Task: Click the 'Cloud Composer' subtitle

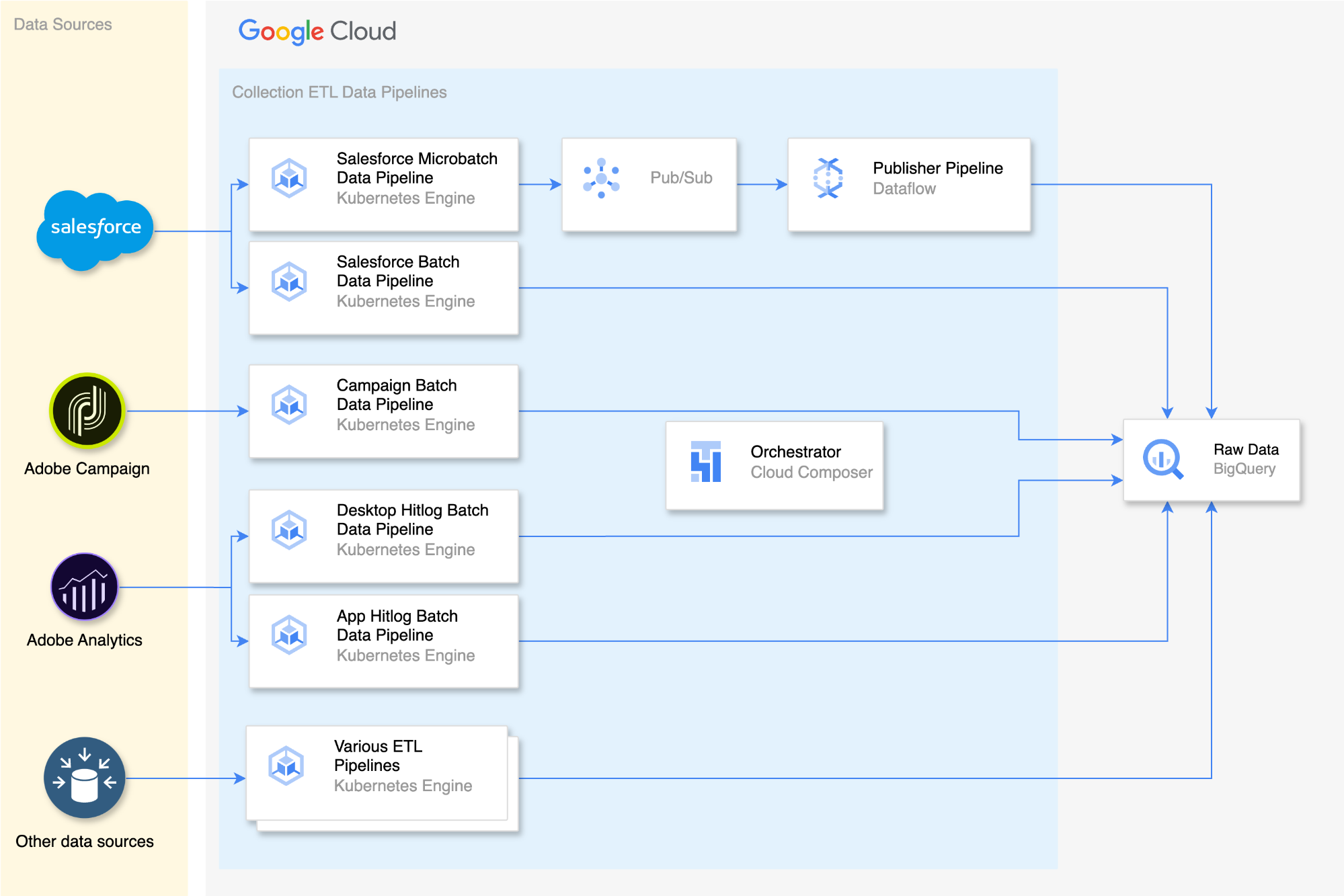Action: pos(812,473)
